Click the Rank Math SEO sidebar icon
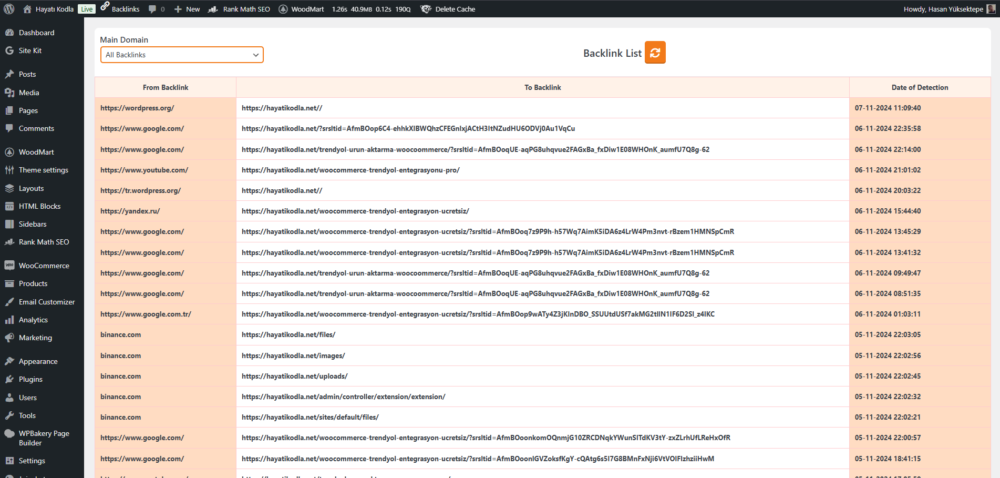The image size is (1000, 478). tap(9, 242)
